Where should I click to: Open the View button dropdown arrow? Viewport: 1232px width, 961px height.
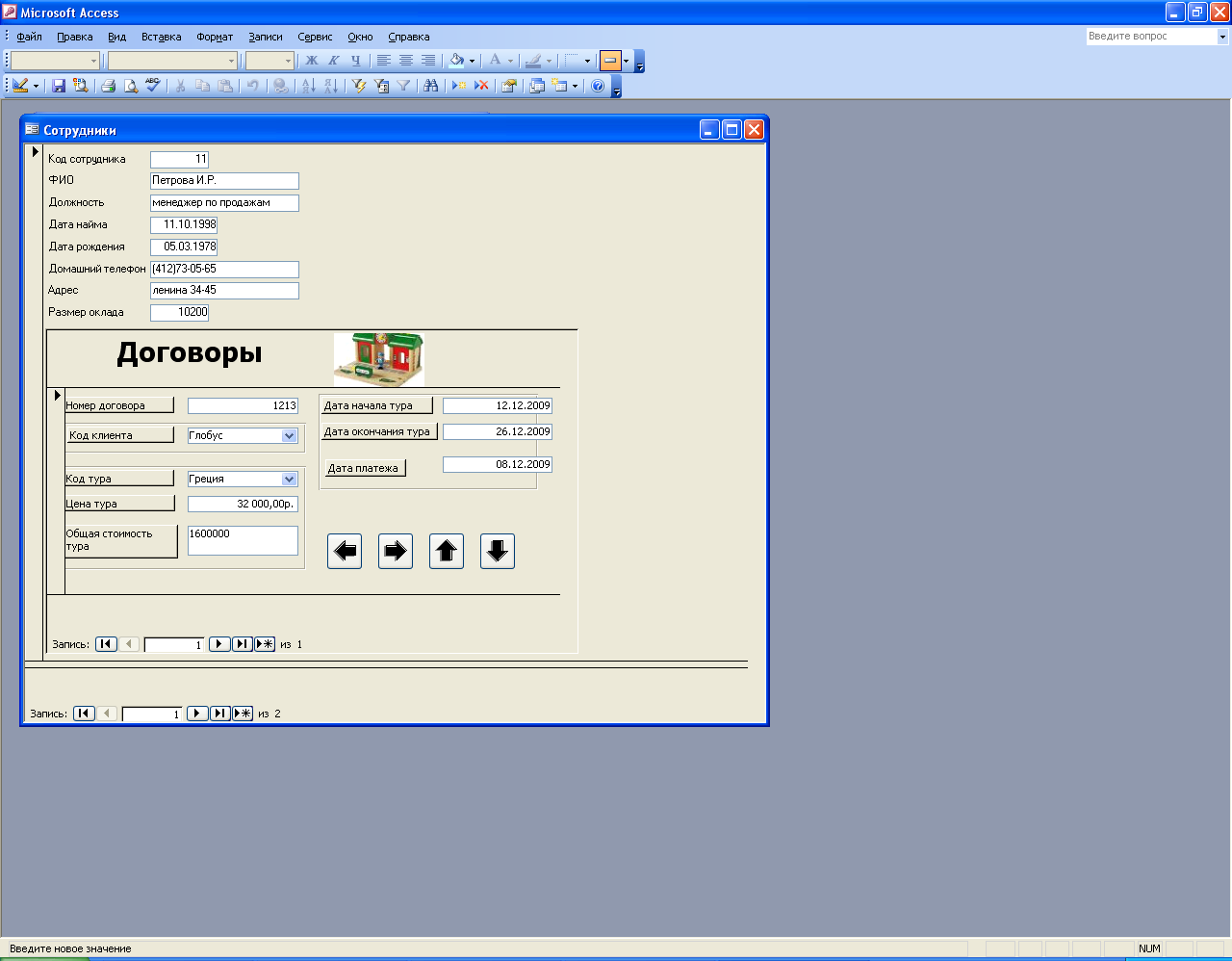click(36, 86)
